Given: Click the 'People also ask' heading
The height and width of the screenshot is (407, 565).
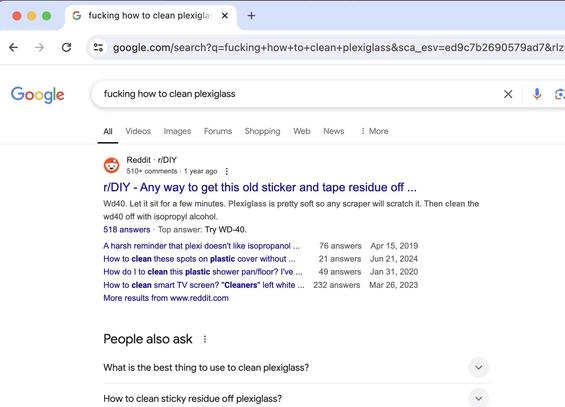Looking at the screenshot, I should tap(148, 339).
